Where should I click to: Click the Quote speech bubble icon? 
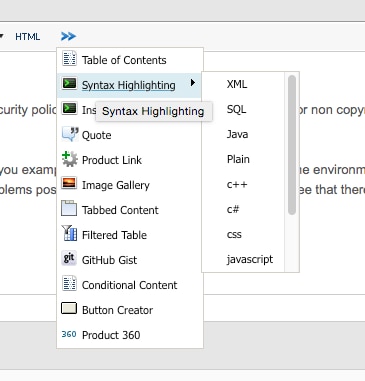coord(70,134)
